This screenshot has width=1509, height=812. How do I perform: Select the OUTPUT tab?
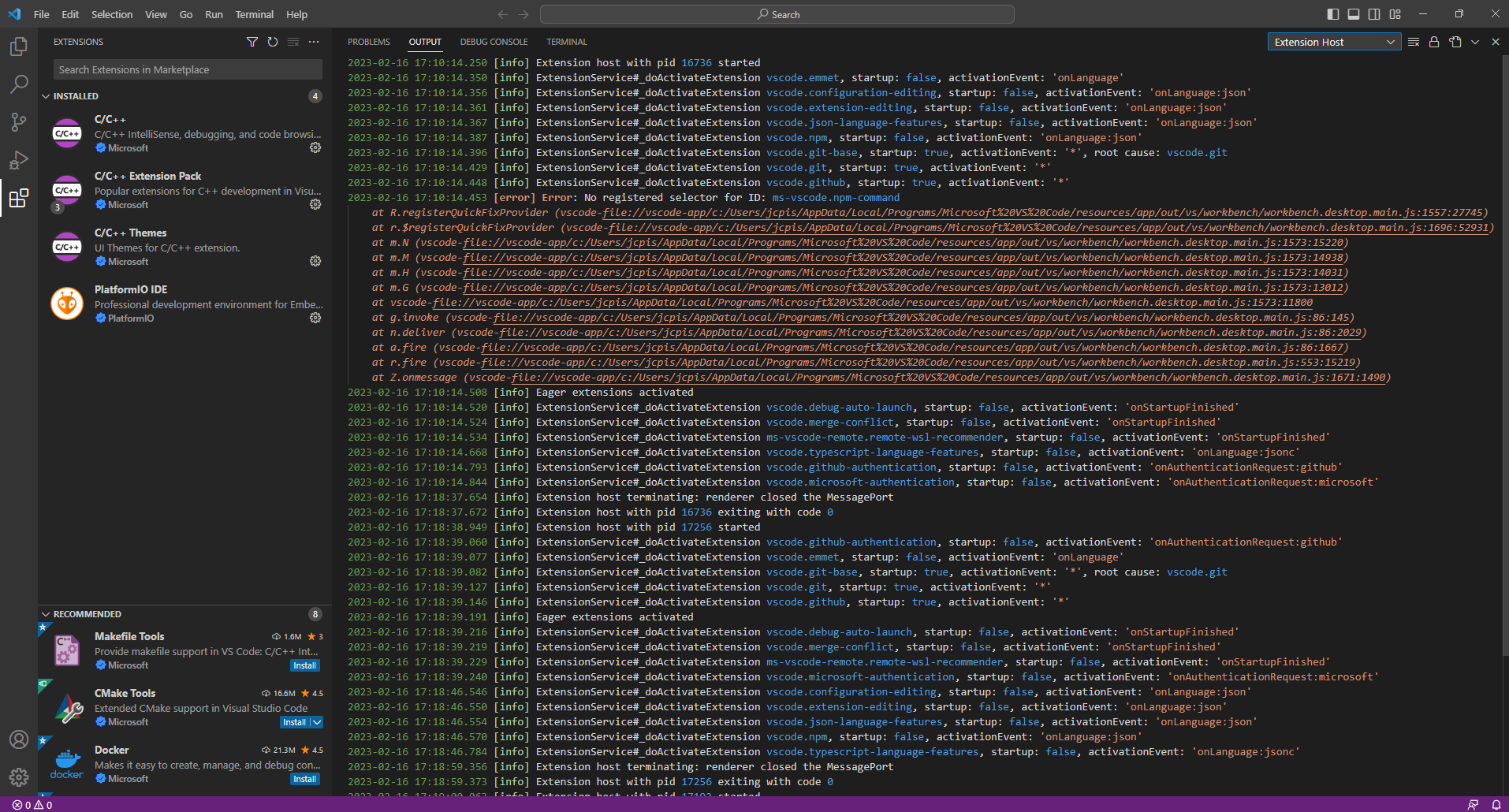425,42
